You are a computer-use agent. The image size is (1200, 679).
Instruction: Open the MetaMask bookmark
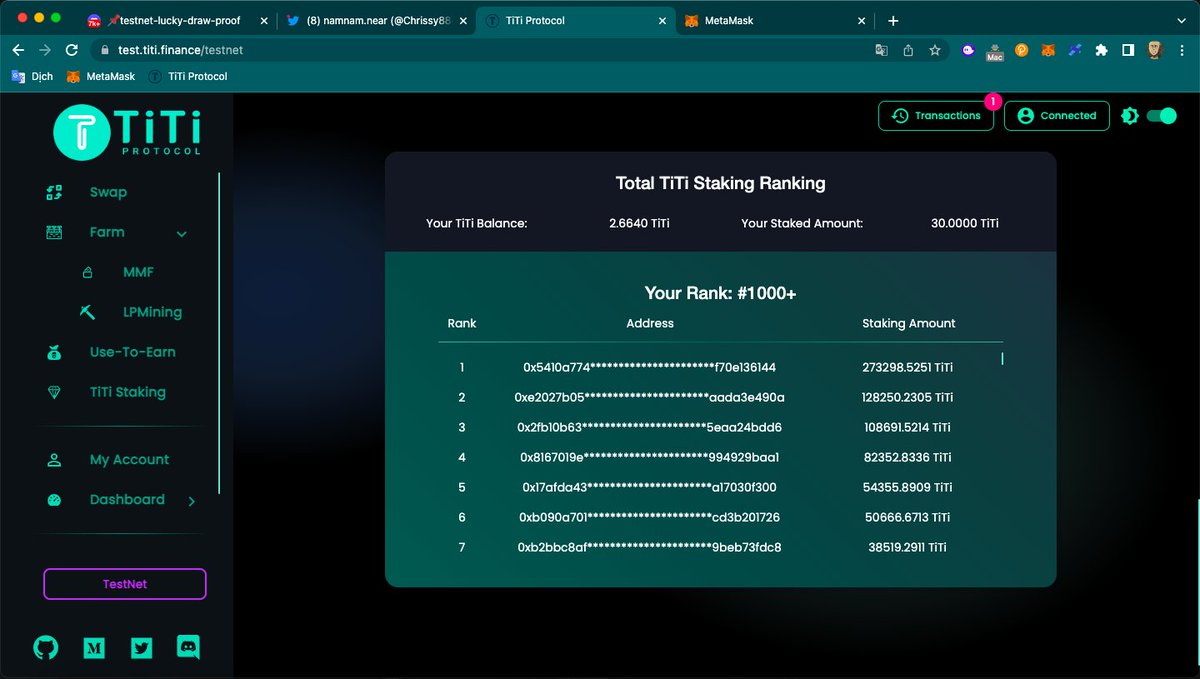100,76
